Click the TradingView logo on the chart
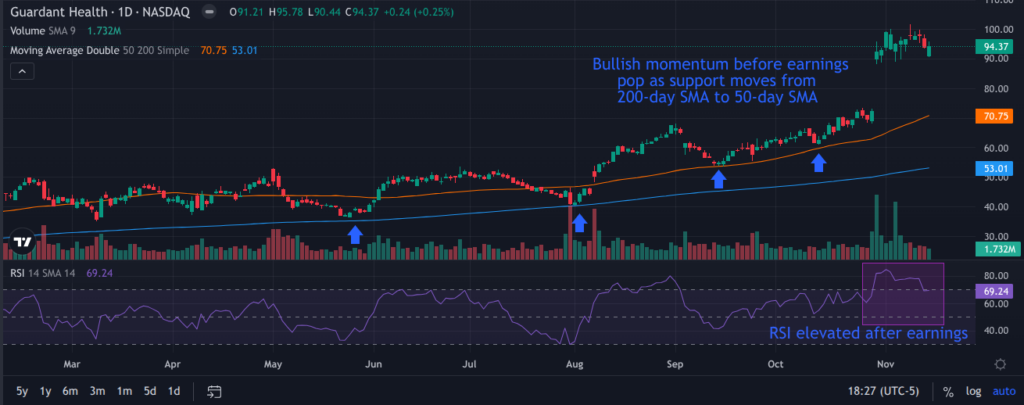The image size is (1024, 405). (21, 243)
